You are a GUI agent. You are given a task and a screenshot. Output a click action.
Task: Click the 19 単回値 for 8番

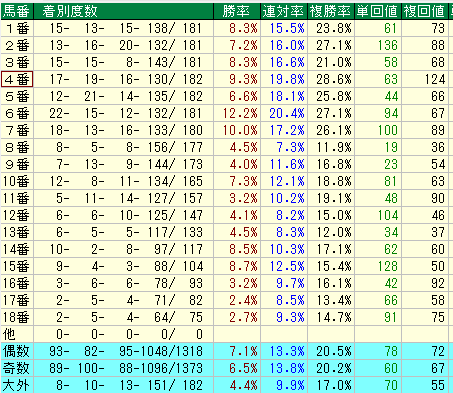click(x=391, y=148)
